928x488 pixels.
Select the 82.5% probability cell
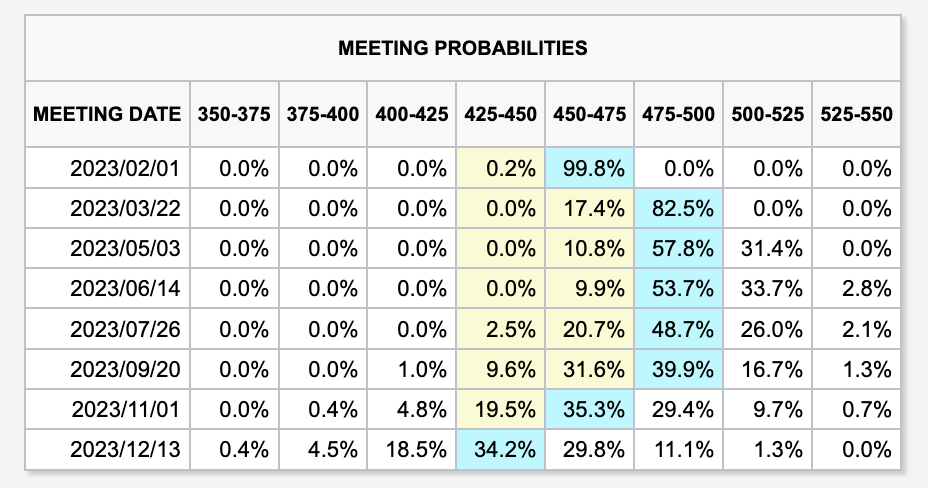(678, 209)
